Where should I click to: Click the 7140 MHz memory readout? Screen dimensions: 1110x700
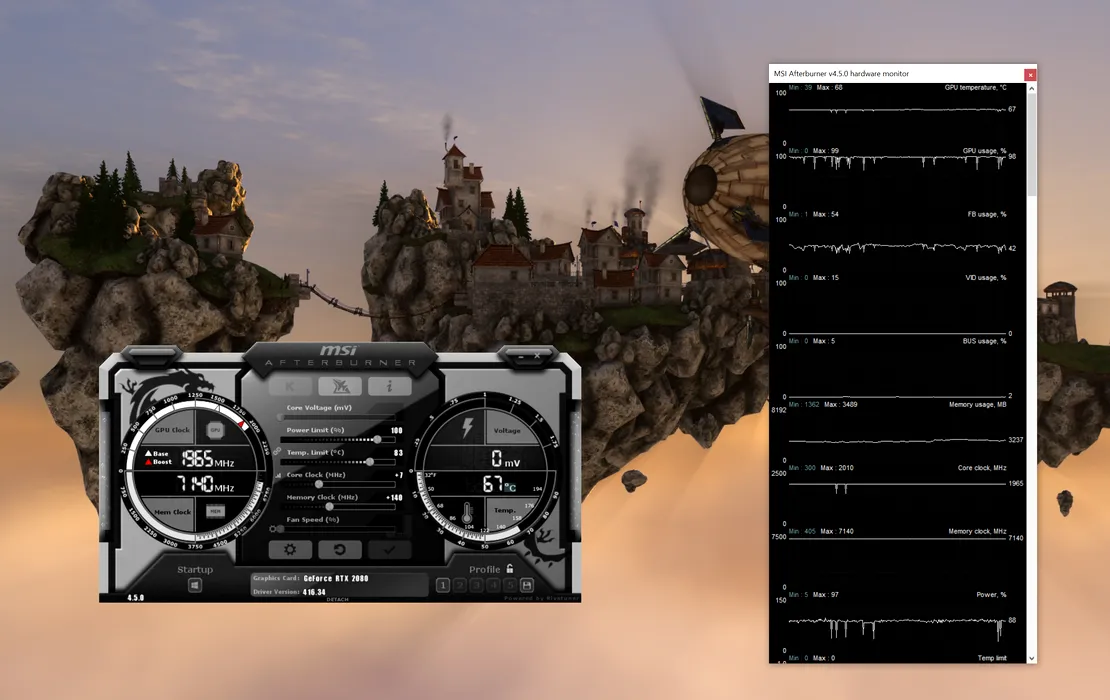click(205, 485)
